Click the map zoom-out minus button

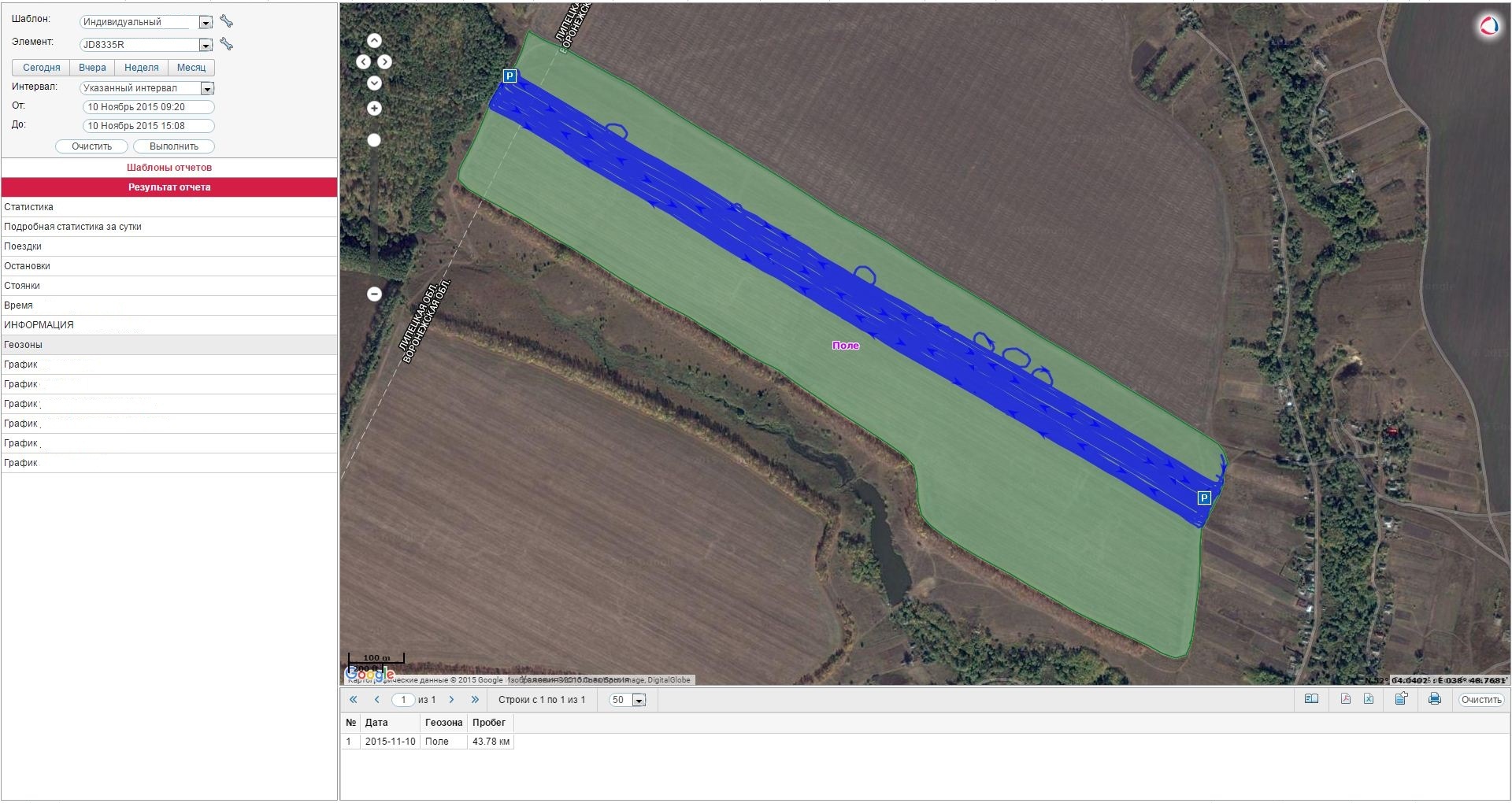tap(374, 294)
